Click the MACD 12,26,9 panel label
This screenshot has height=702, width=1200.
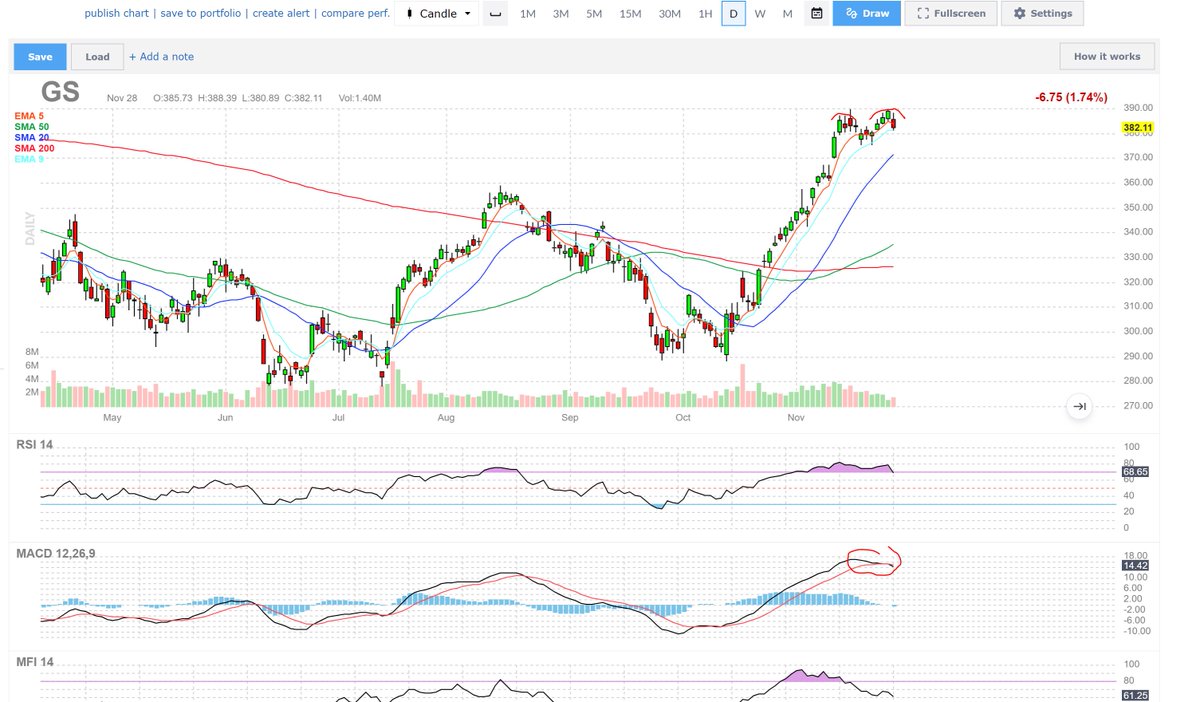pos(54,553)
